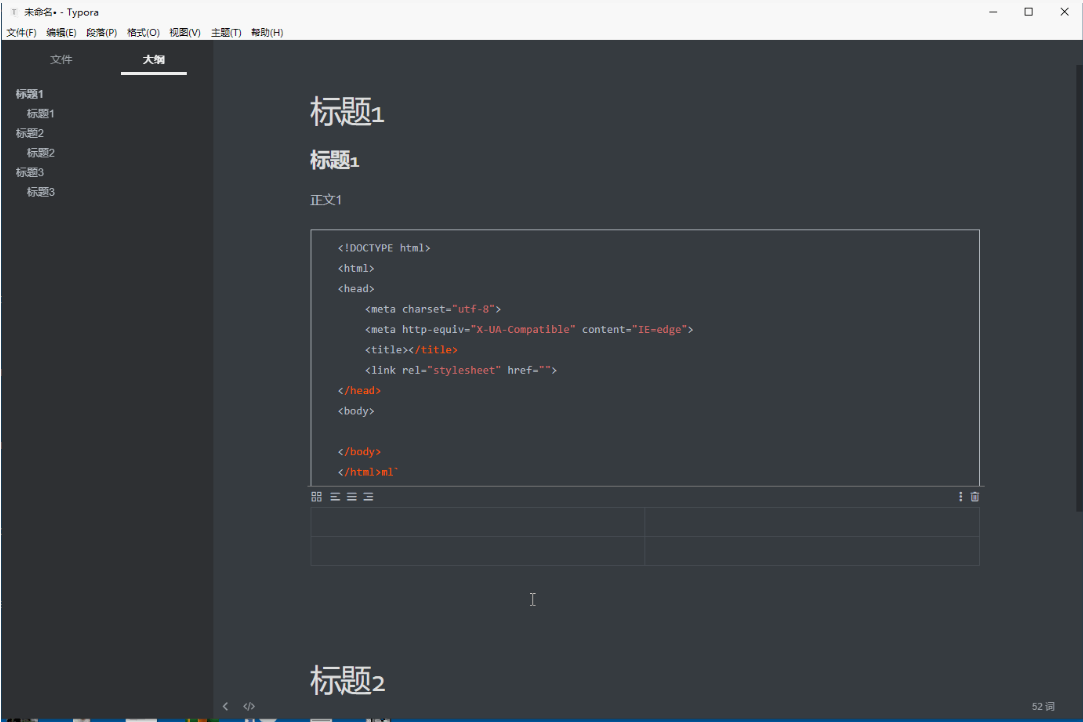This screenshot has height=722, width=1083.
Task: Open the 主题(T) menu
Action: click(x=226, y=32)
